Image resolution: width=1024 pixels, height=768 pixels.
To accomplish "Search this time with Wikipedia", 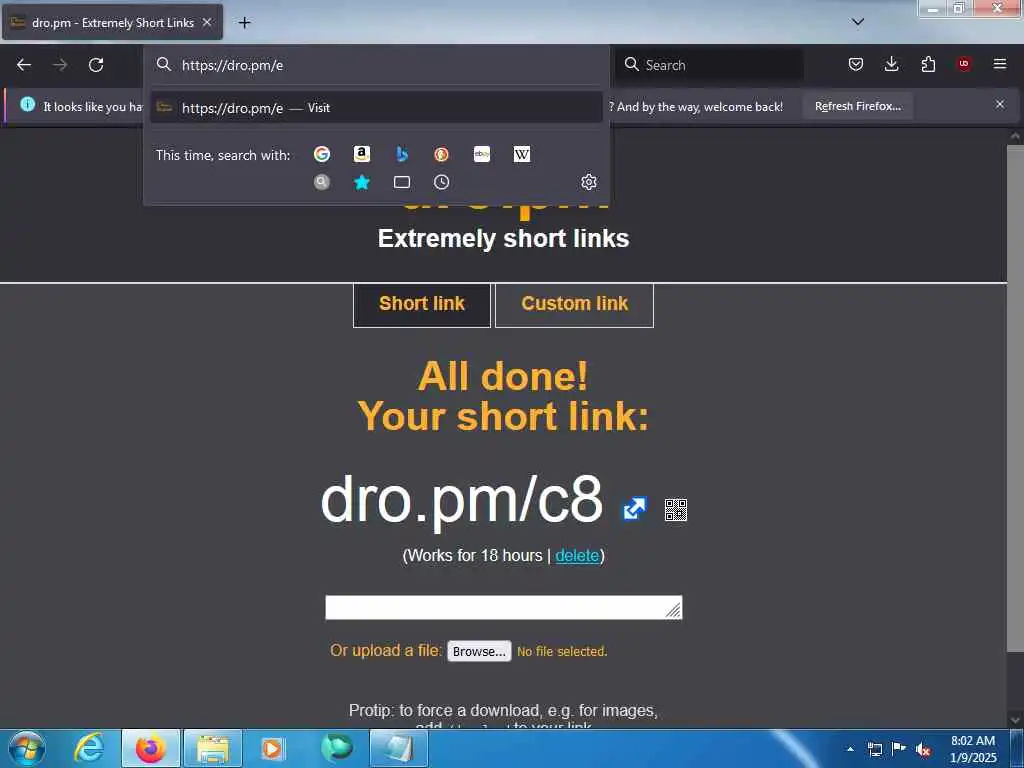I will pos(522,154).
